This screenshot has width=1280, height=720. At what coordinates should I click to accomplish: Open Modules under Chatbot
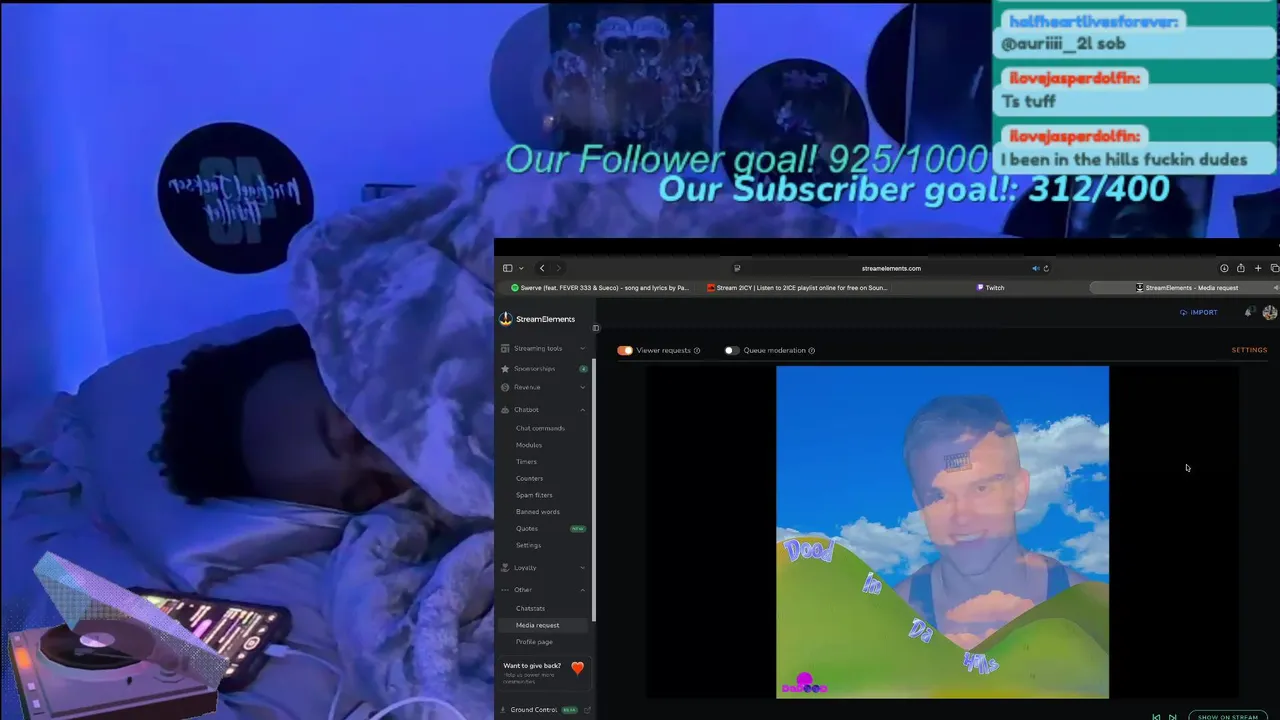[529, 445]
